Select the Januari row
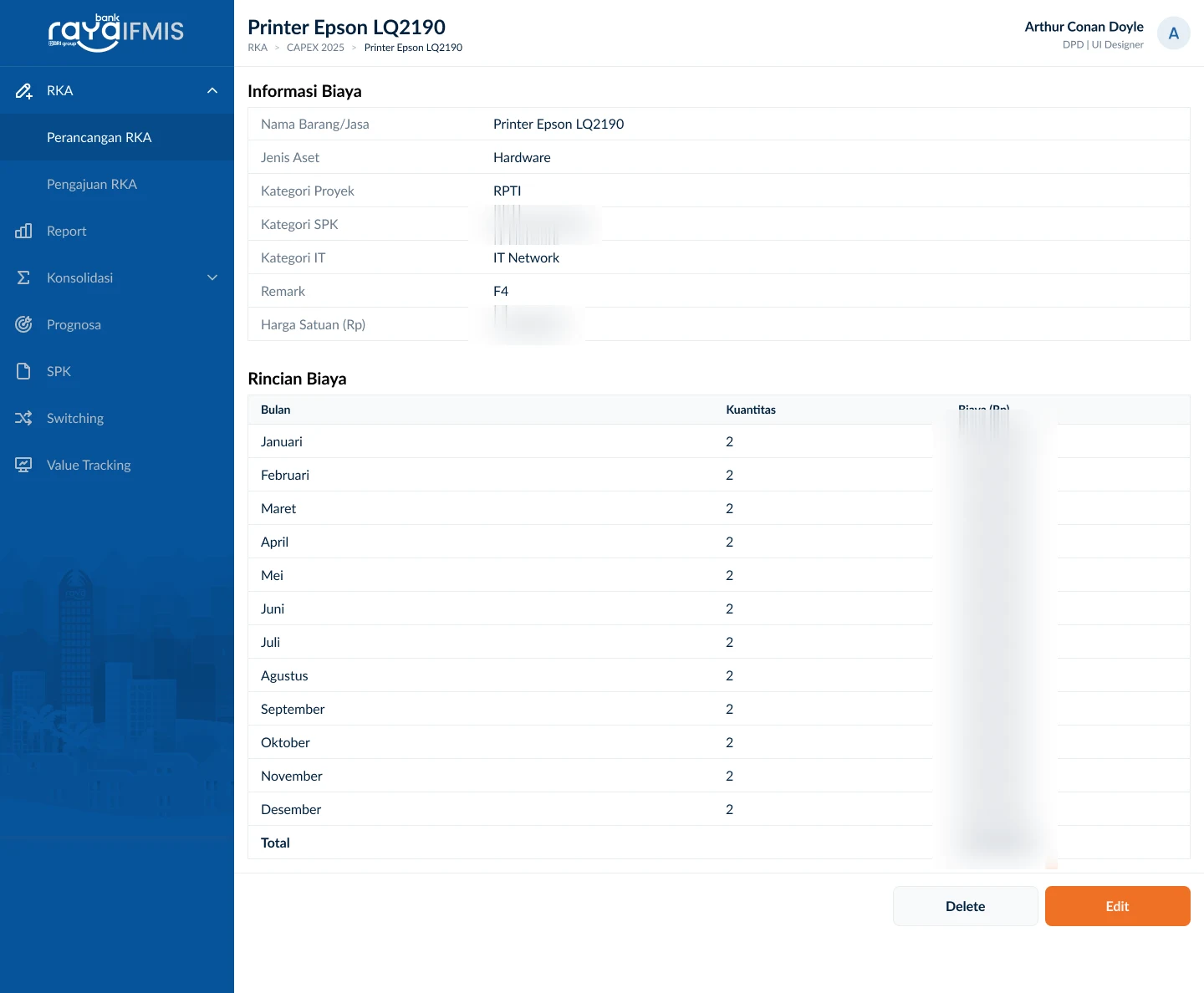This screenshot has width=1204, height=993. tap(719, 441)
